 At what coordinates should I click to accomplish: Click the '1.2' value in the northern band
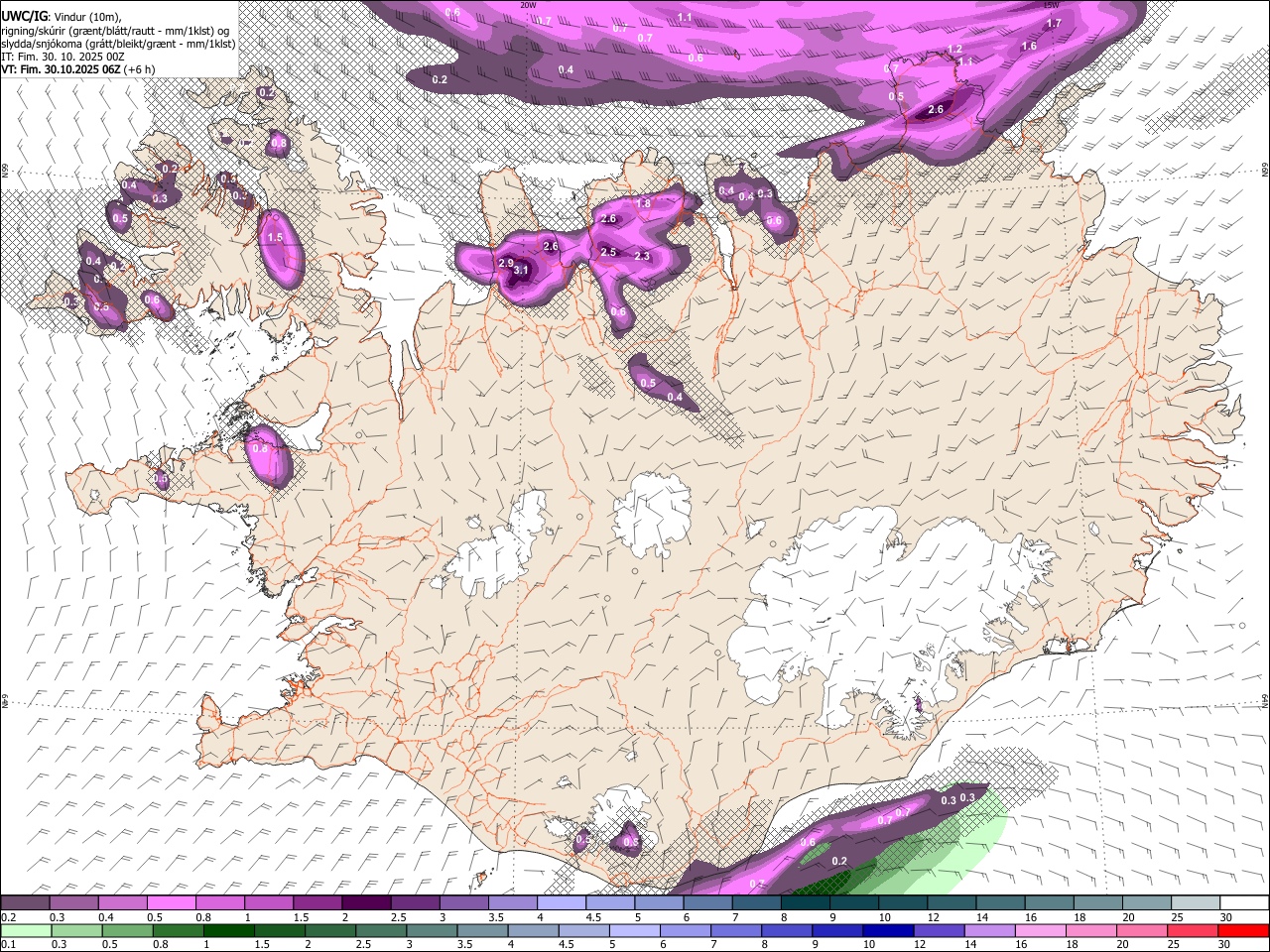[955, 49]
